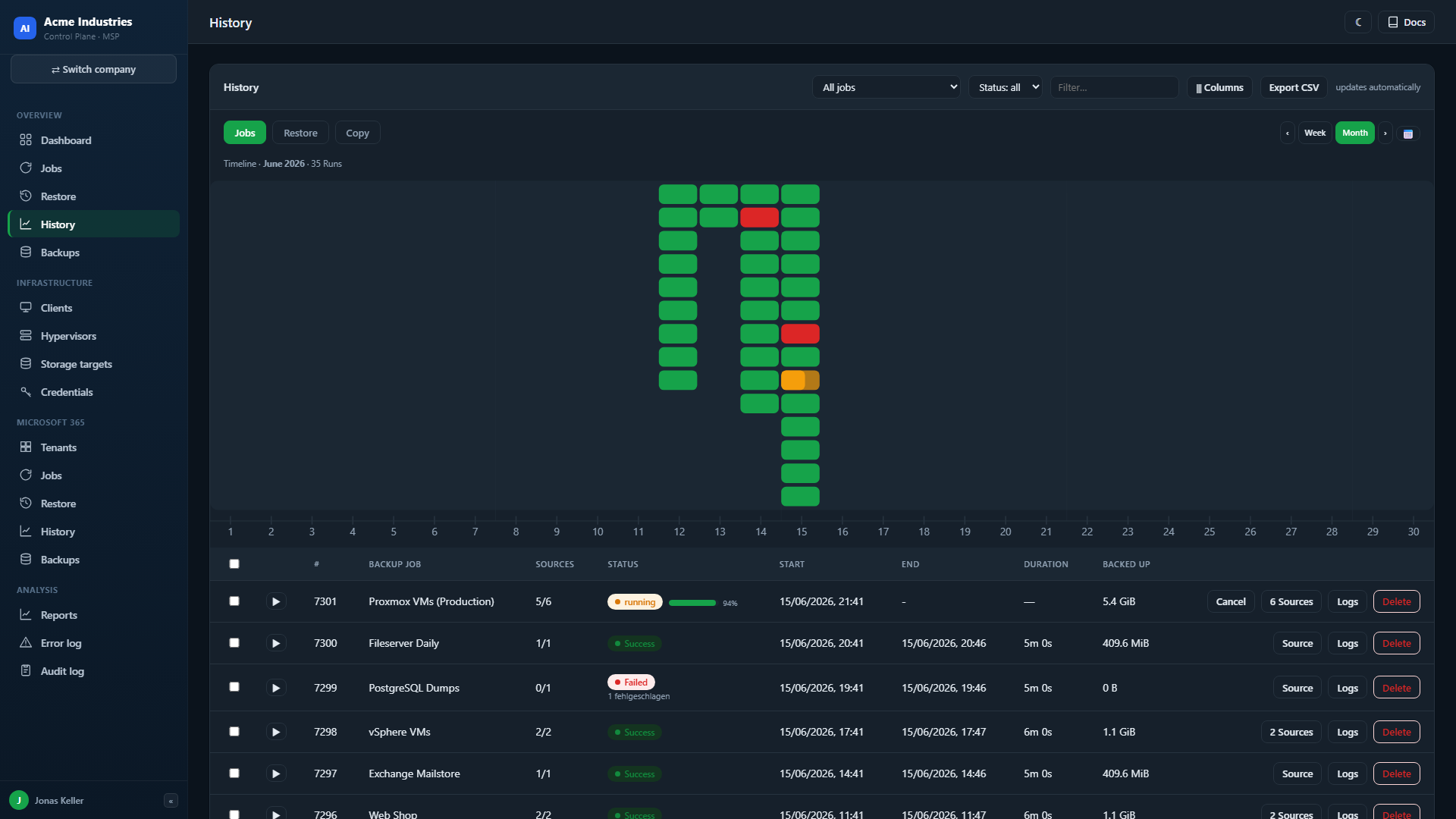Open the Columns chooser
1456x819 pixels.
pos(1219,87)
